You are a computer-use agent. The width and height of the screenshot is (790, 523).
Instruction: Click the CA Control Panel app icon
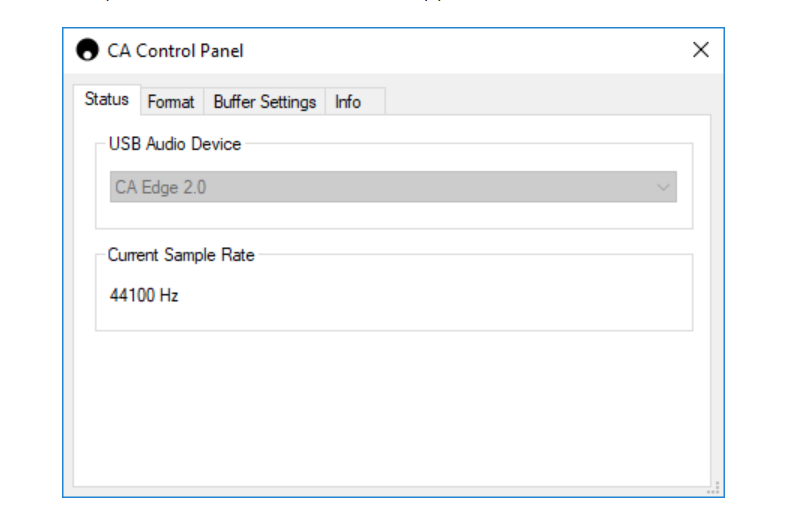click(x=87, y=50)
